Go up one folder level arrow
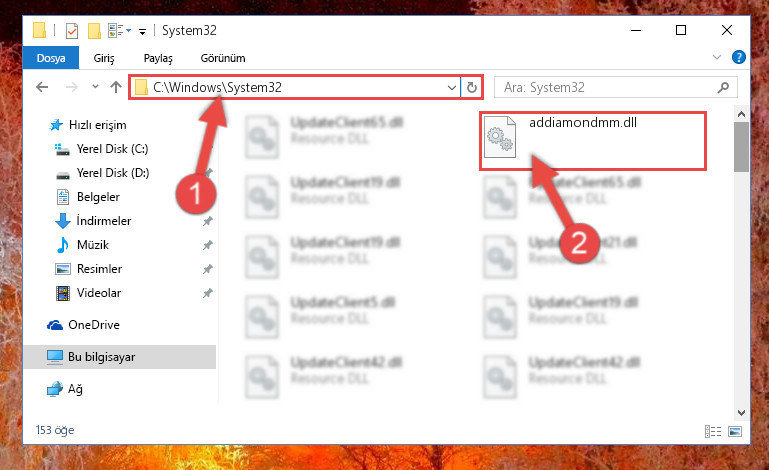769x470 pixels. click(116, 87)
